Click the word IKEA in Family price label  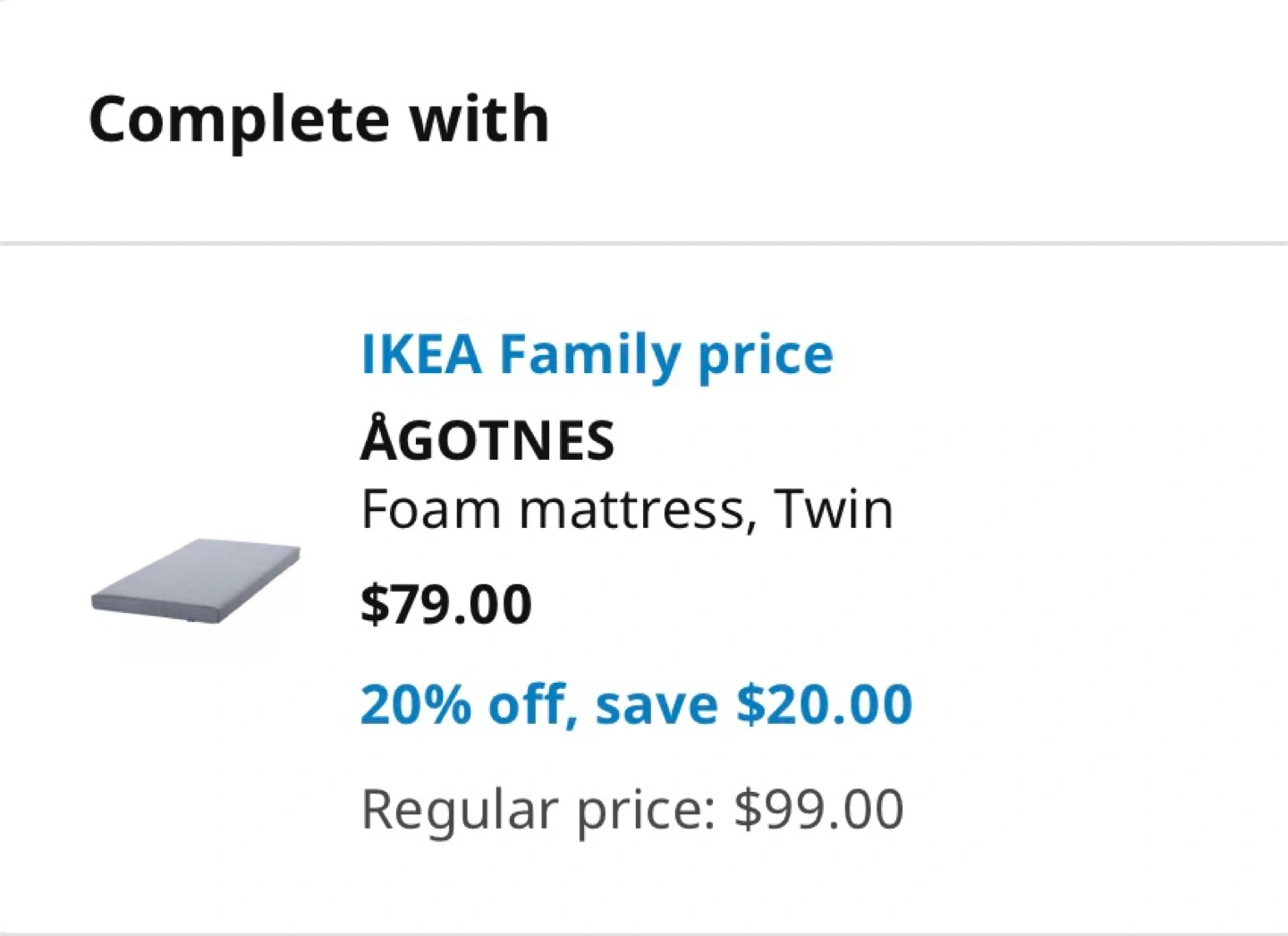pyautogui.click(x=421, y=354)
